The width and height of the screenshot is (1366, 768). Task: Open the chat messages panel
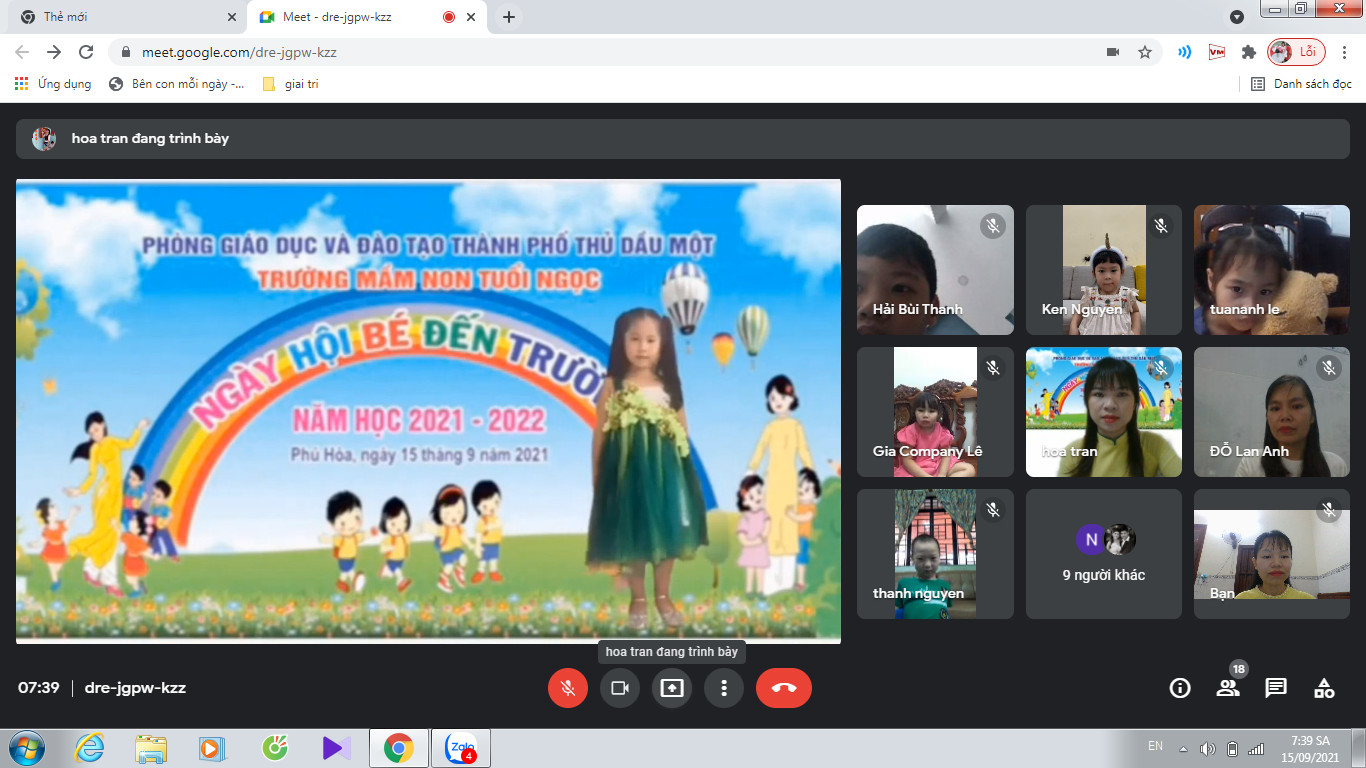tap(1276, 688)
